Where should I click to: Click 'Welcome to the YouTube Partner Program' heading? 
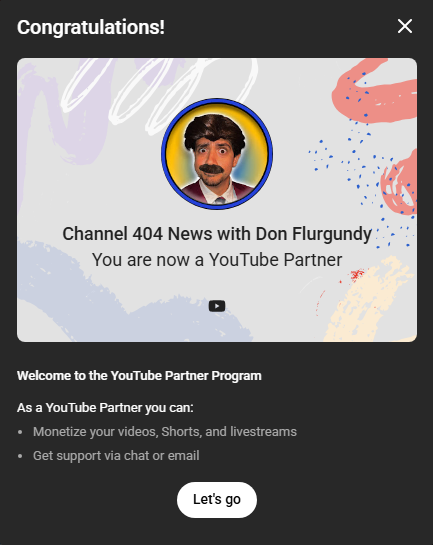pyautogui.click(x=139, y=376)
